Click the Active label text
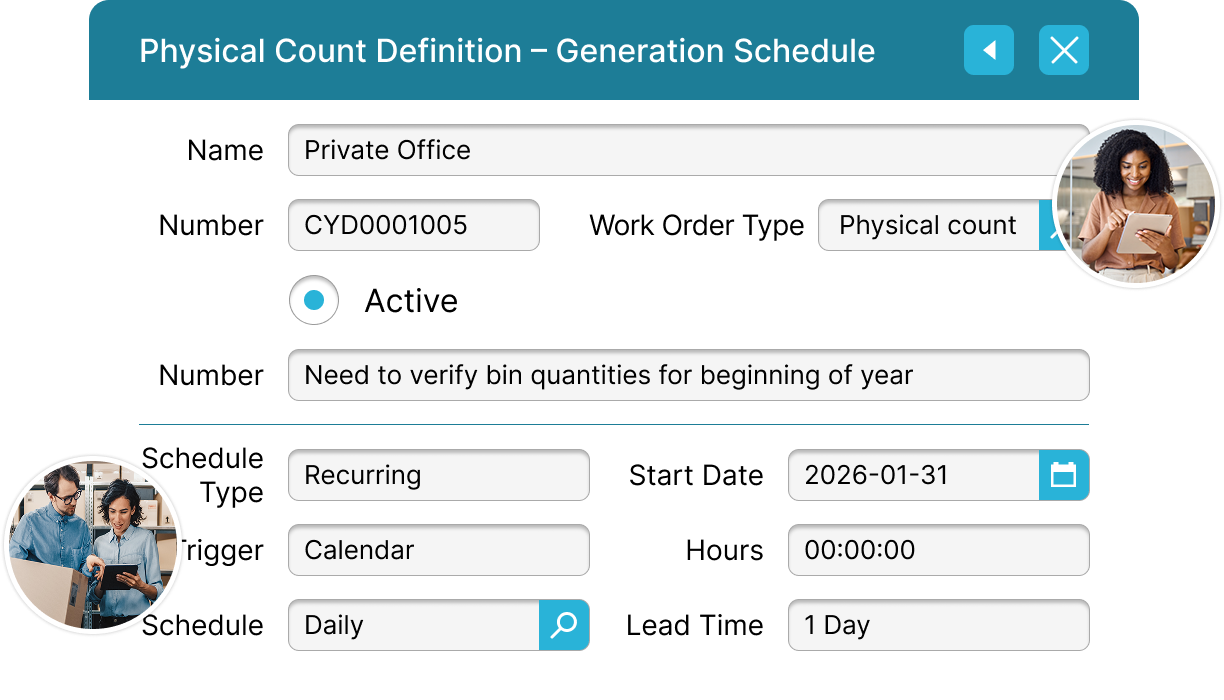This screenshot has width=1224, height=700. (x=411, y=301)
